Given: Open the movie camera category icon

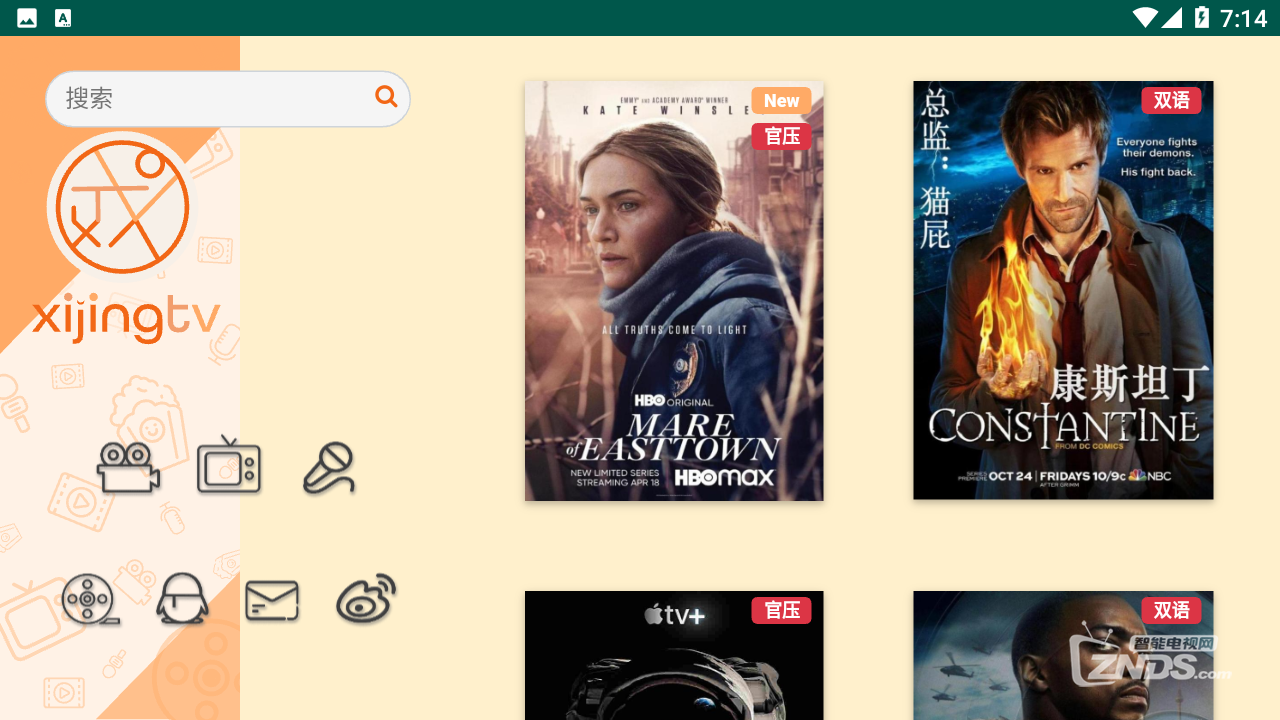Looking at the screenshot, I should pyautogui.click(x=128, y=466).
